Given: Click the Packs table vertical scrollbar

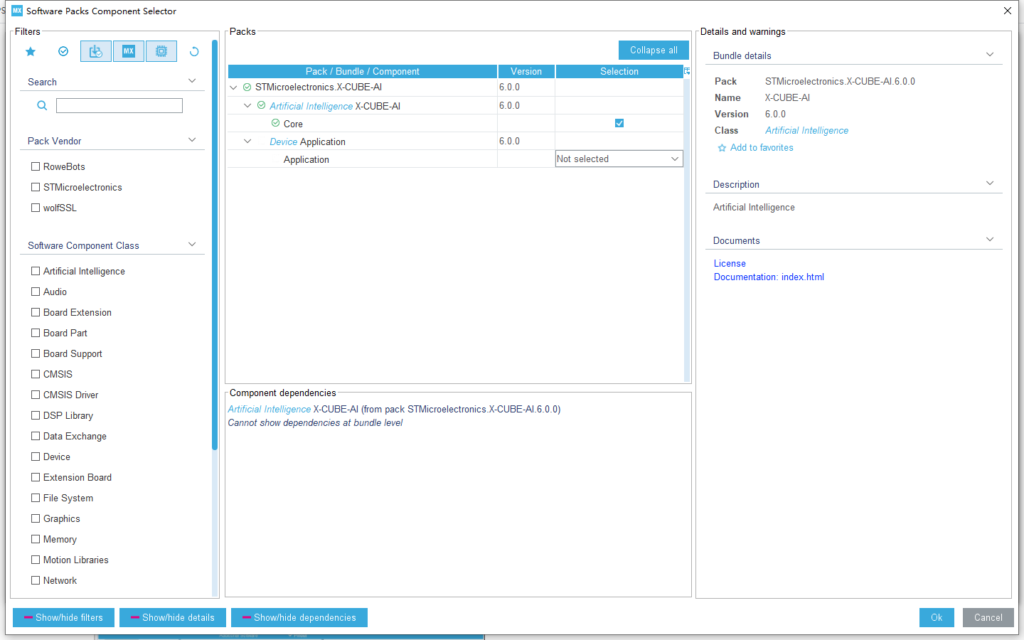Looking at the screenshot, I should tap(687, 229).
